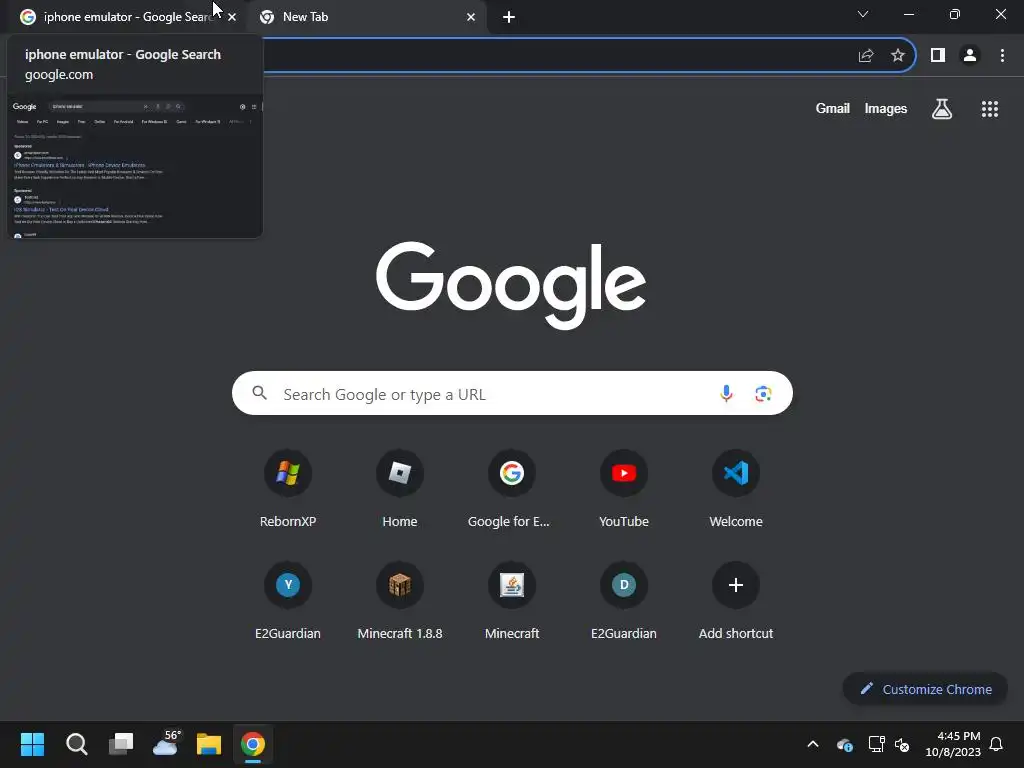Screen dimensions: 1024x768
Task: Open the Minecraft 1.8.8 shortcut
Action: click(x=400, y=600)
